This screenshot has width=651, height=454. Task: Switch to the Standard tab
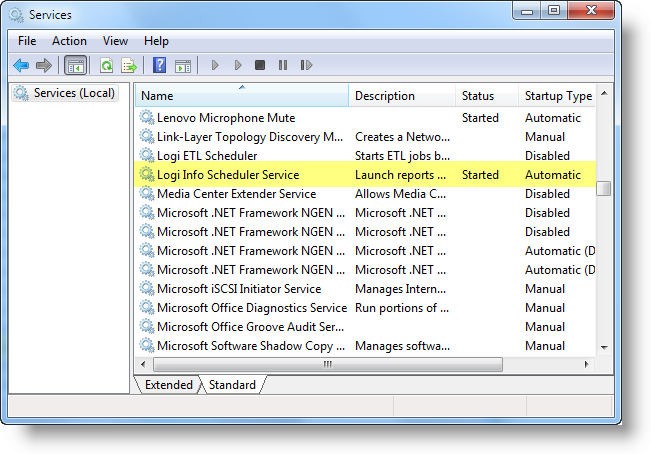(x=232, y=385)
